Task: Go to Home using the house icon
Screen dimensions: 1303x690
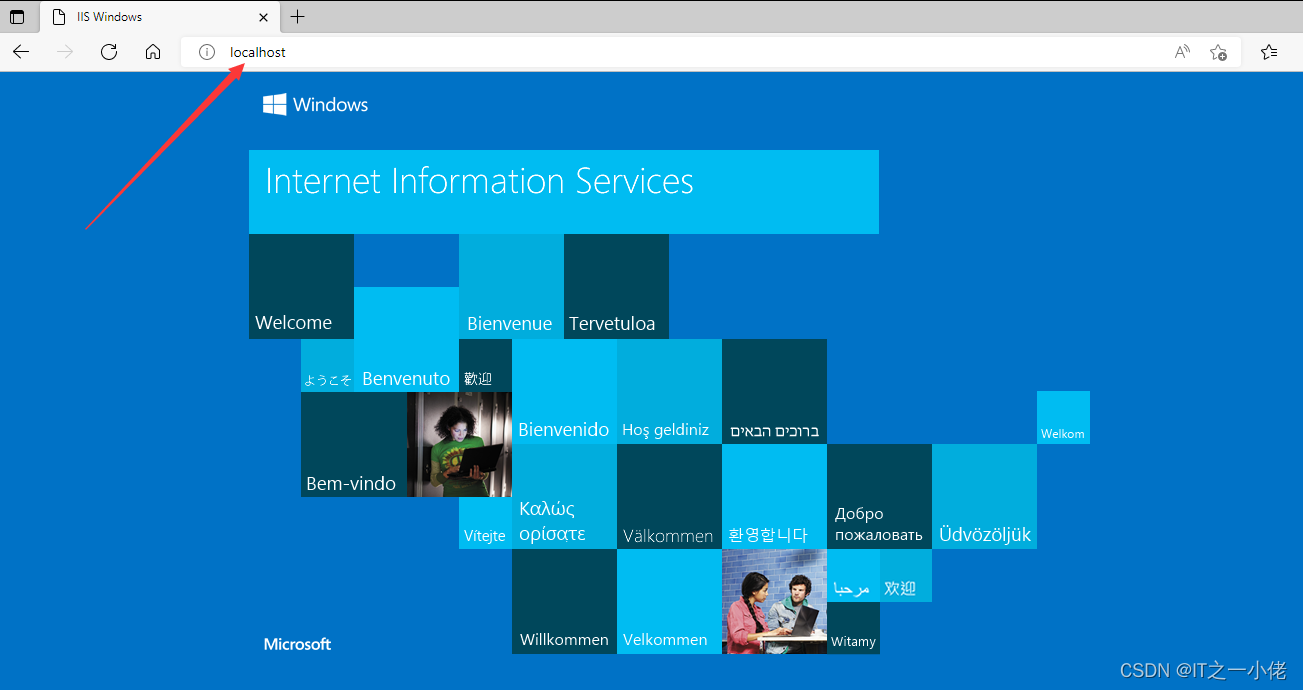Action: pos(153,52)
